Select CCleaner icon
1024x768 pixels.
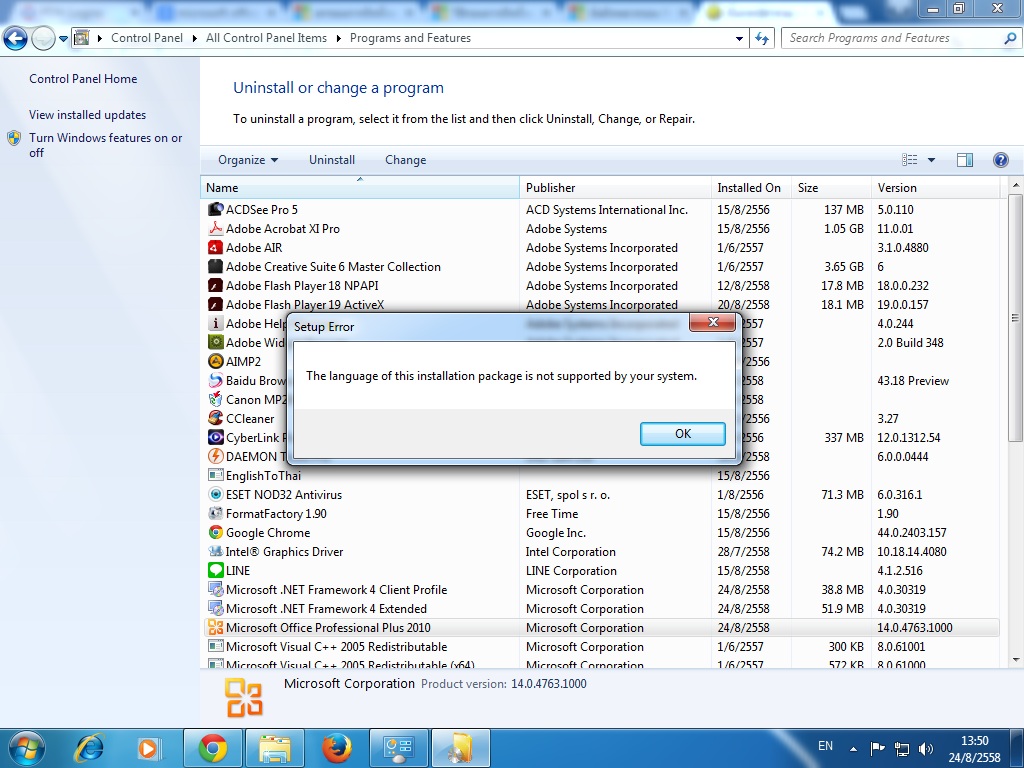point(216,418)
